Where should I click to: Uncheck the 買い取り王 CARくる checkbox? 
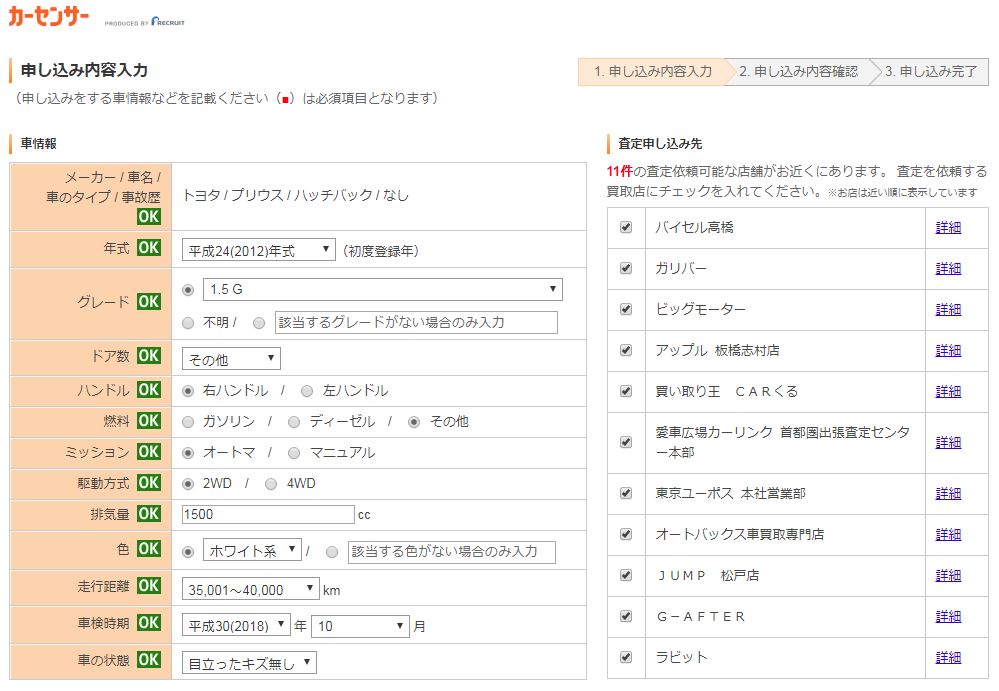pyautogui.click(x=626, y=390)
